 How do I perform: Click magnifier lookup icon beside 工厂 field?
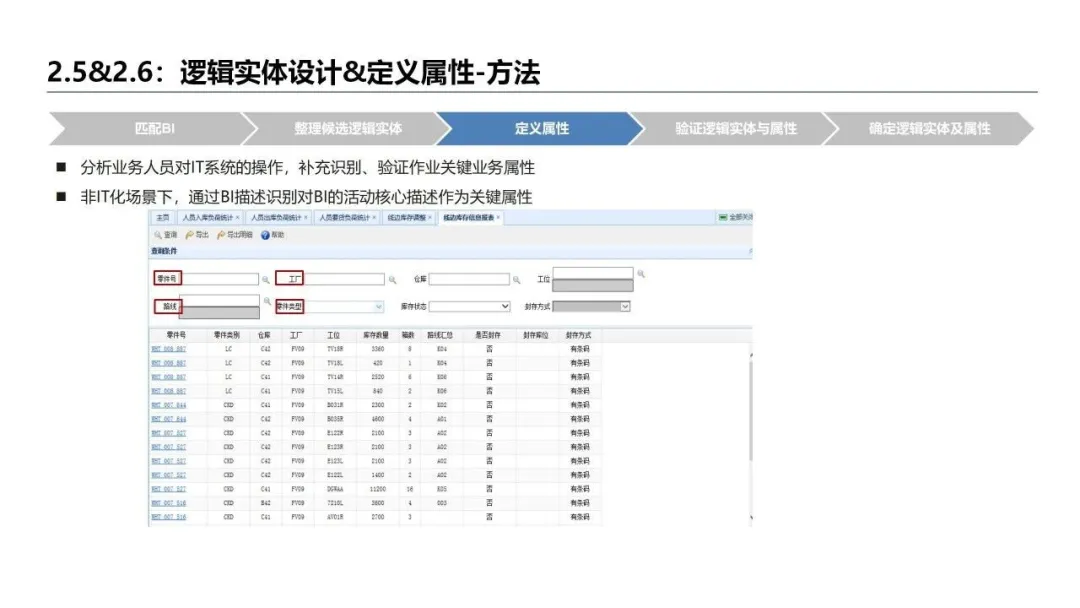point(392,280)
